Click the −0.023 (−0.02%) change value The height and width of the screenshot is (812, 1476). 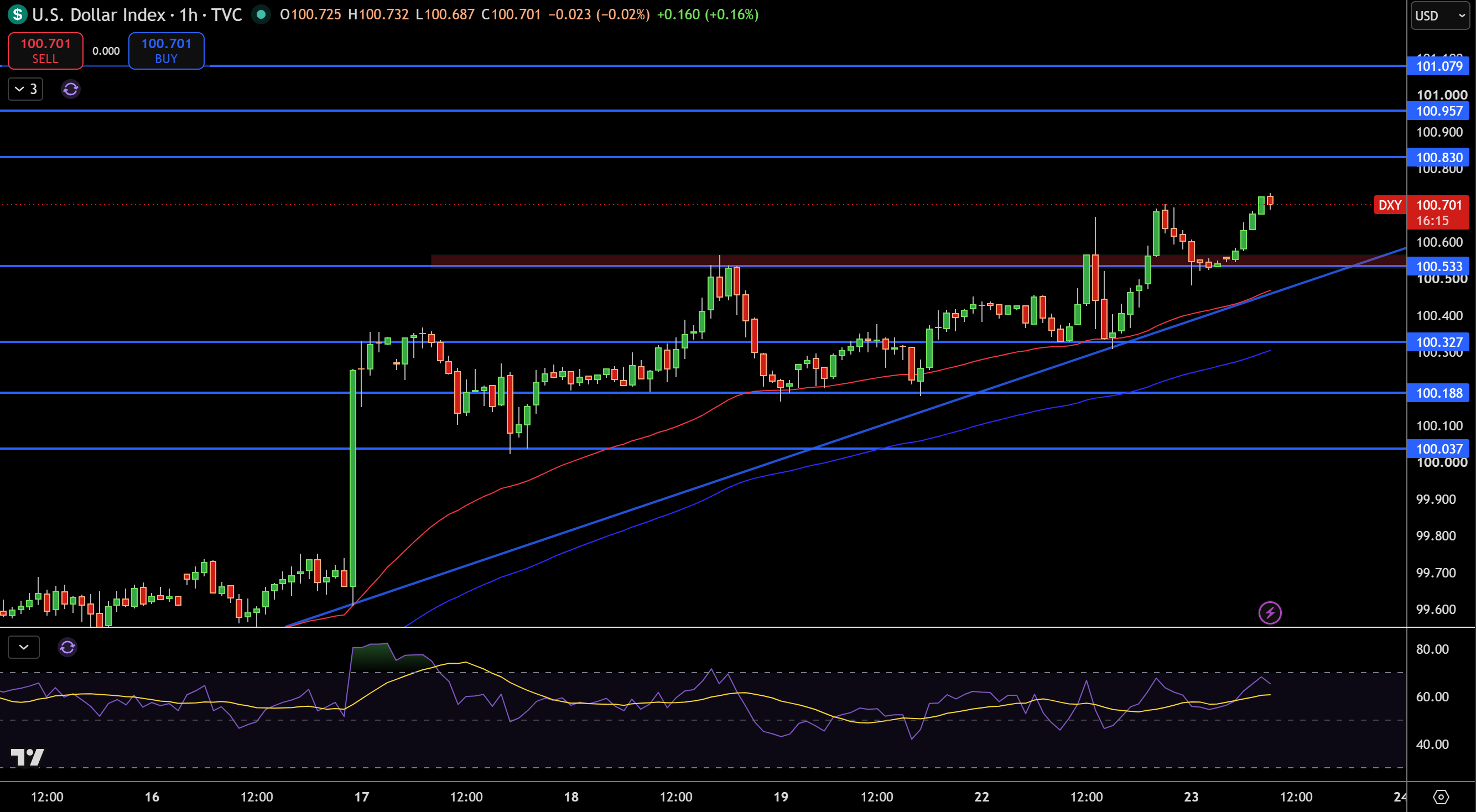pyautogui.click(x=599, y=14)
